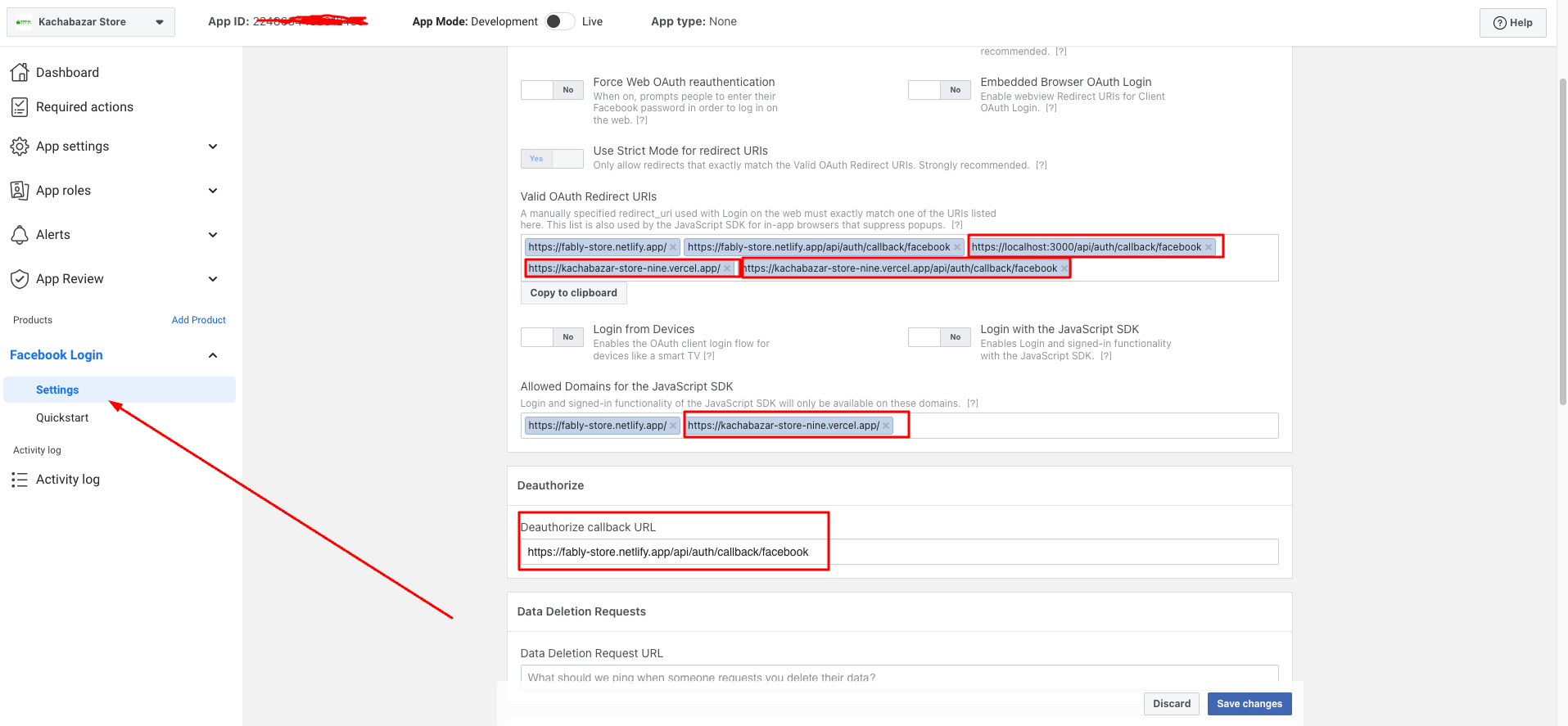Expand the App settings section chevron
The width and height of the screenshot is (1568, 726).
(x=213, y=147)
